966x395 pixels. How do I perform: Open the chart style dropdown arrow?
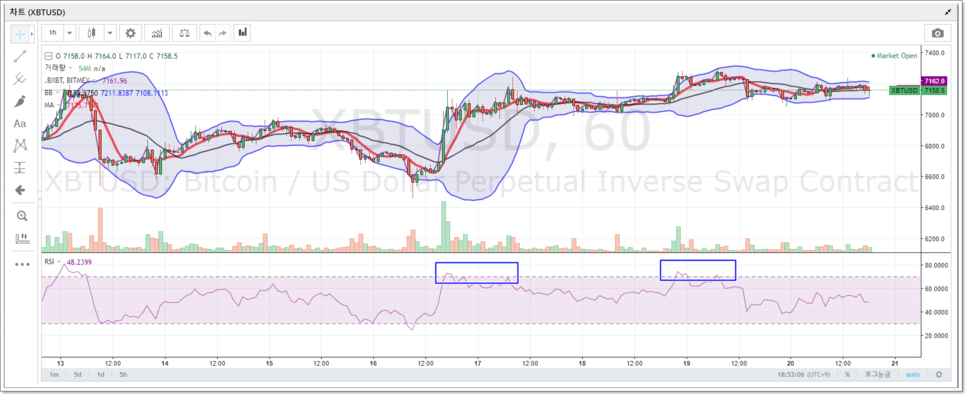click(109, 32)
